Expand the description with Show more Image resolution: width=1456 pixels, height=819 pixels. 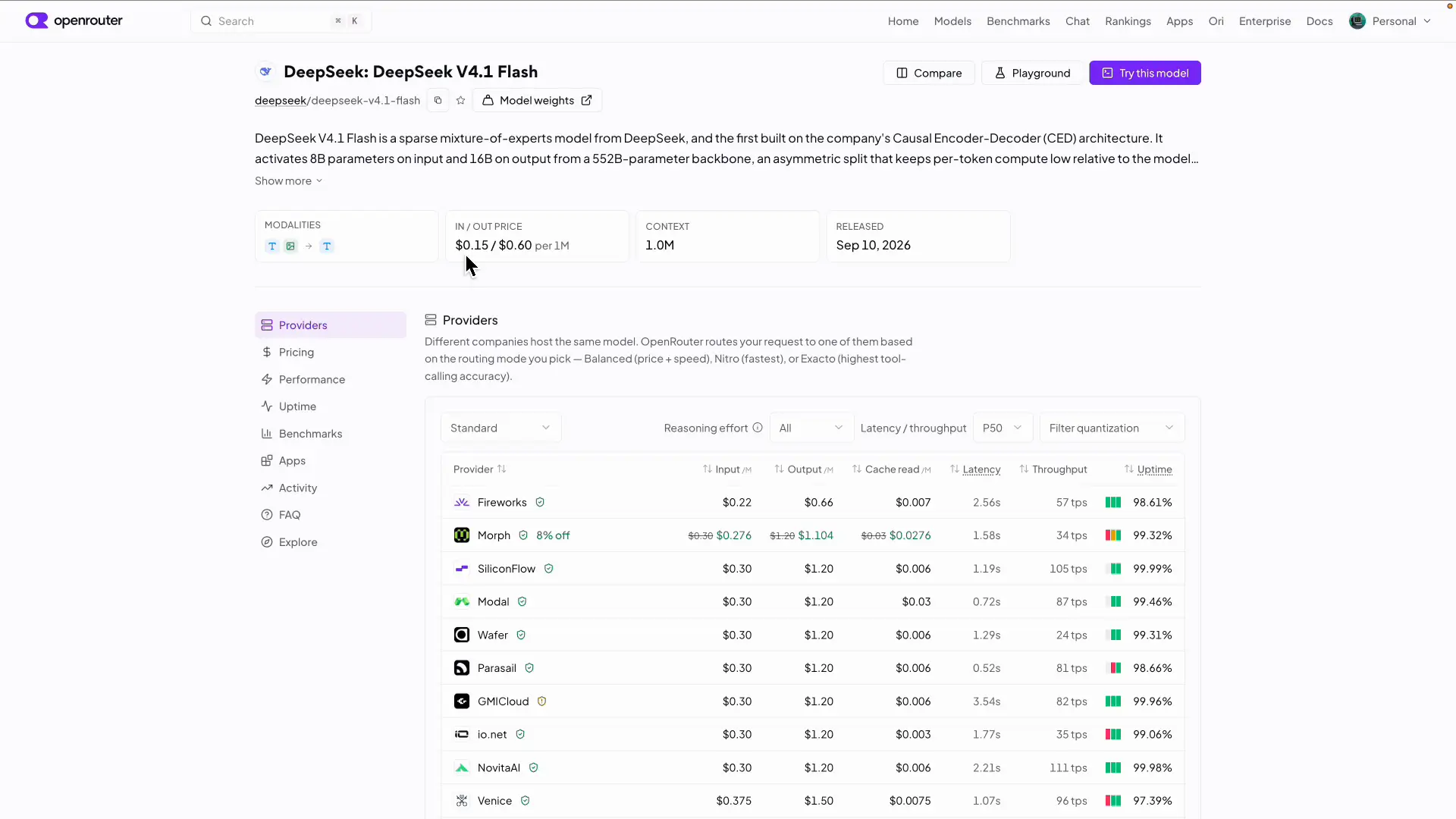(289, 180)
